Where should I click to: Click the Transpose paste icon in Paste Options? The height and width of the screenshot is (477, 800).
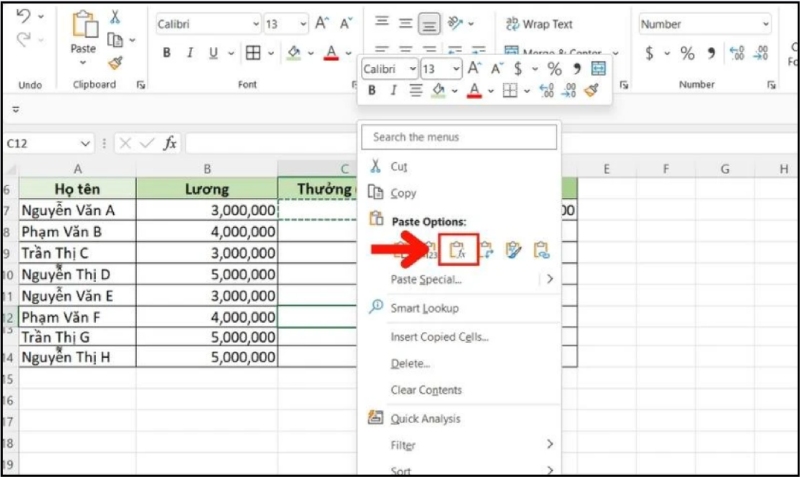[x=488, y=250]
